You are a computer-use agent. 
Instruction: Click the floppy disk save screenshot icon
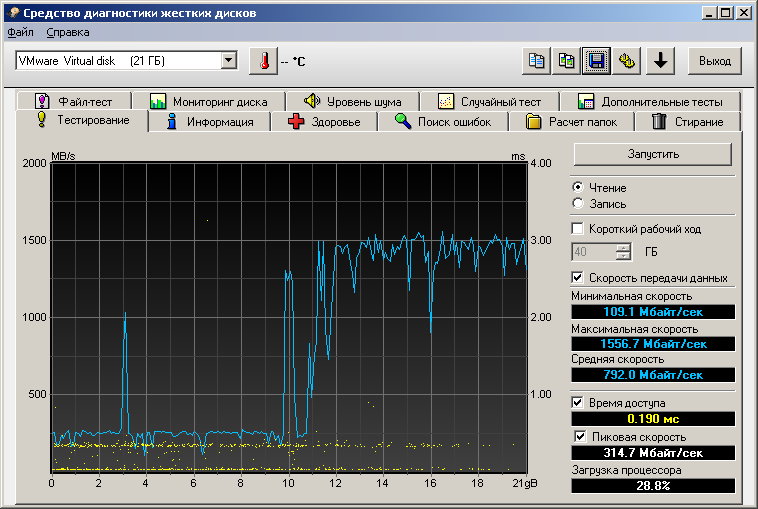point(597,61)
